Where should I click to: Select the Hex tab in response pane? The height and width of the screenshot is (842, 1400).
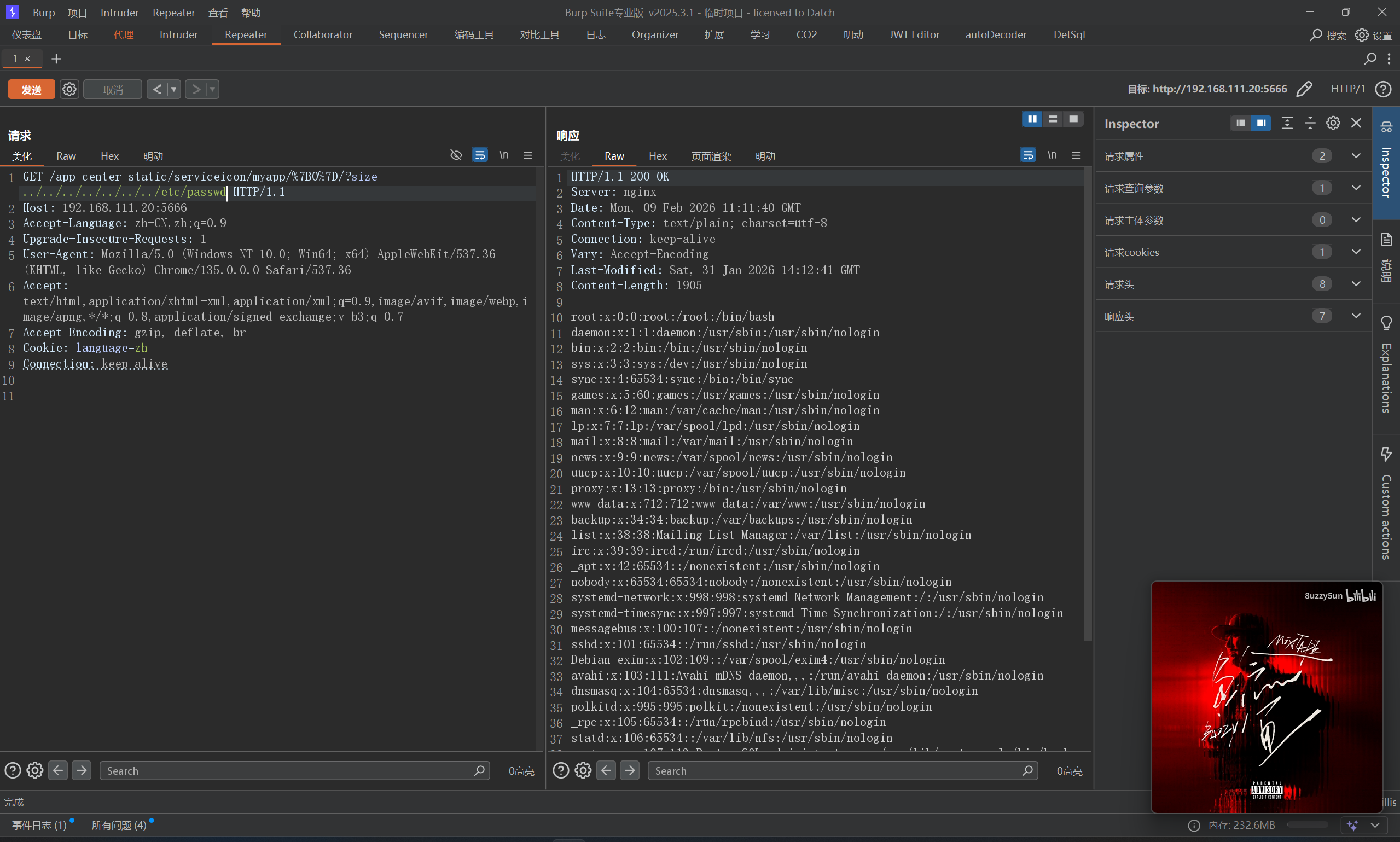click(x=658, y=156)
